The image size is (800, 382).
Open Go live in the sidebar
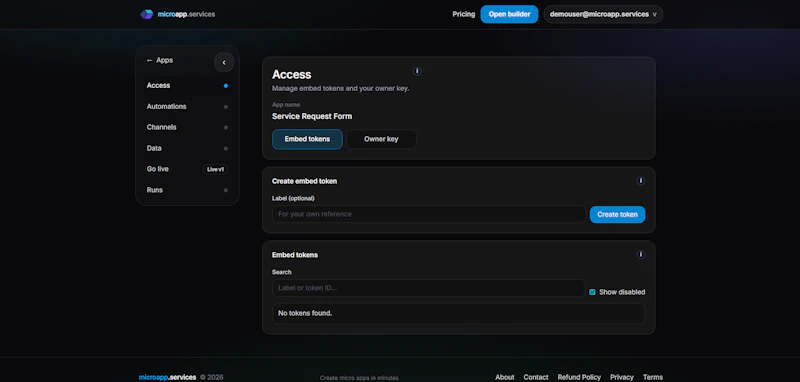click(x=187, y=169)
